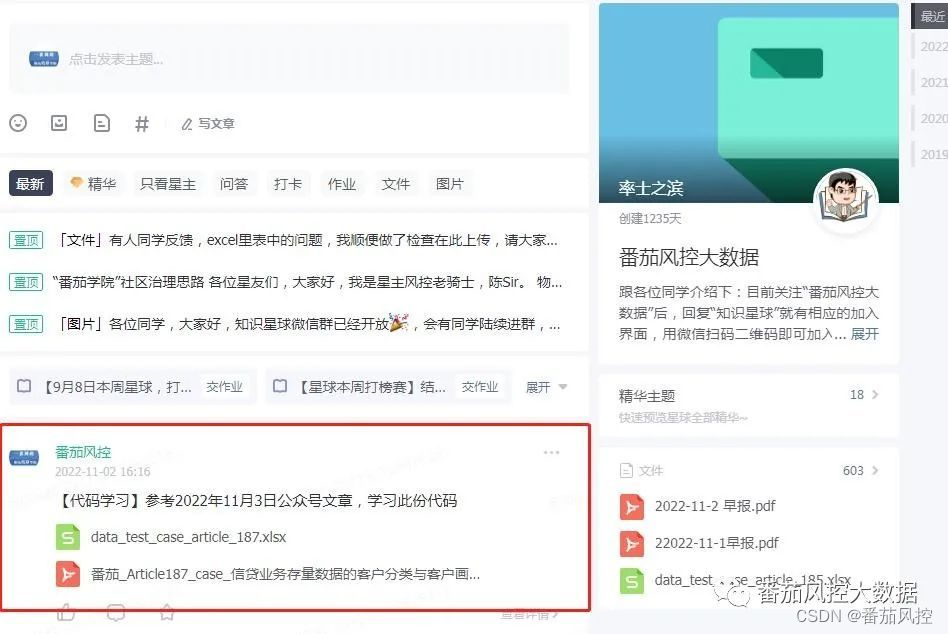The image size is (948, 634).
Task: Expand homework list with 展开 dropdown
Action: coord(546,387)
